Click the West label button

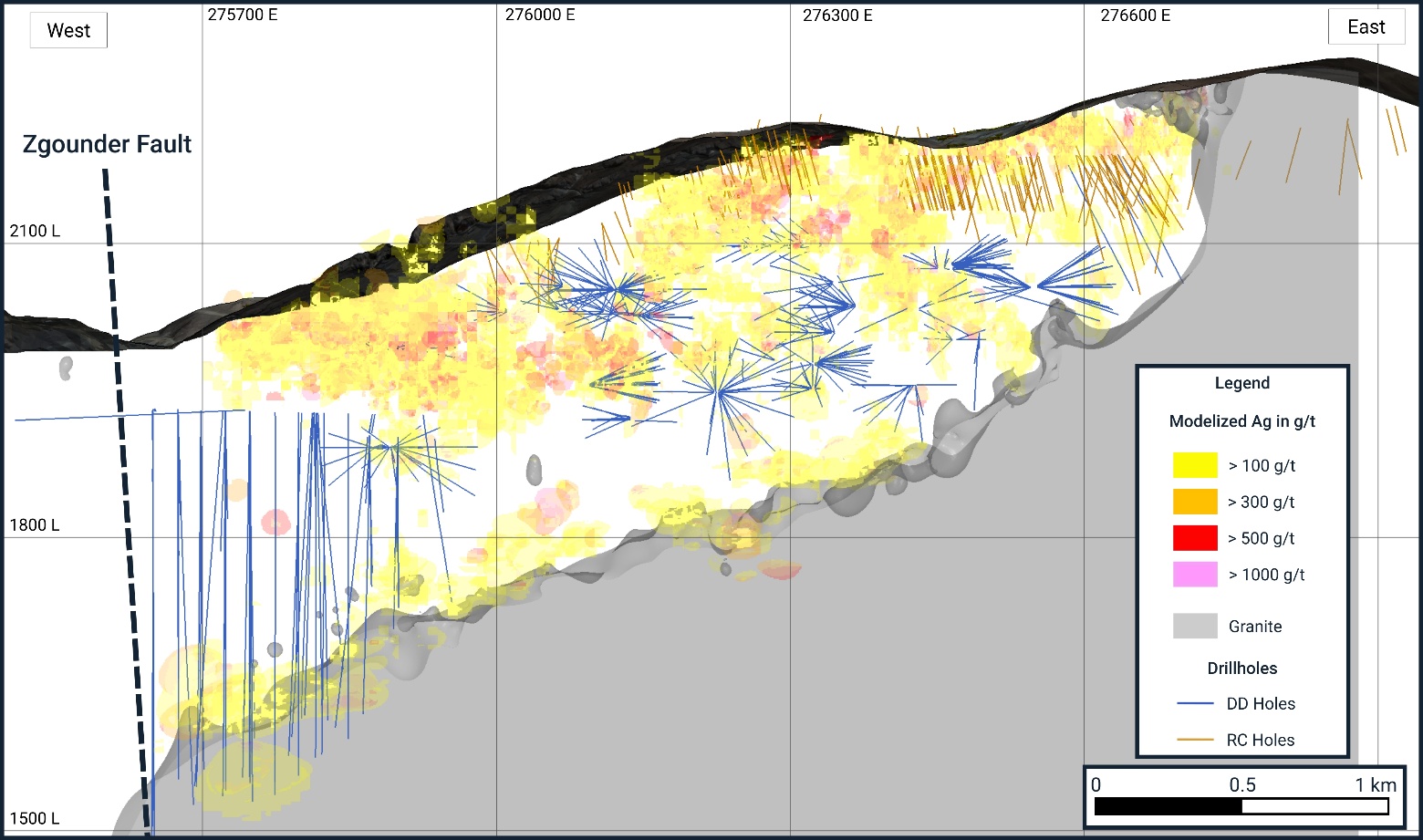[x=68, y=29]
